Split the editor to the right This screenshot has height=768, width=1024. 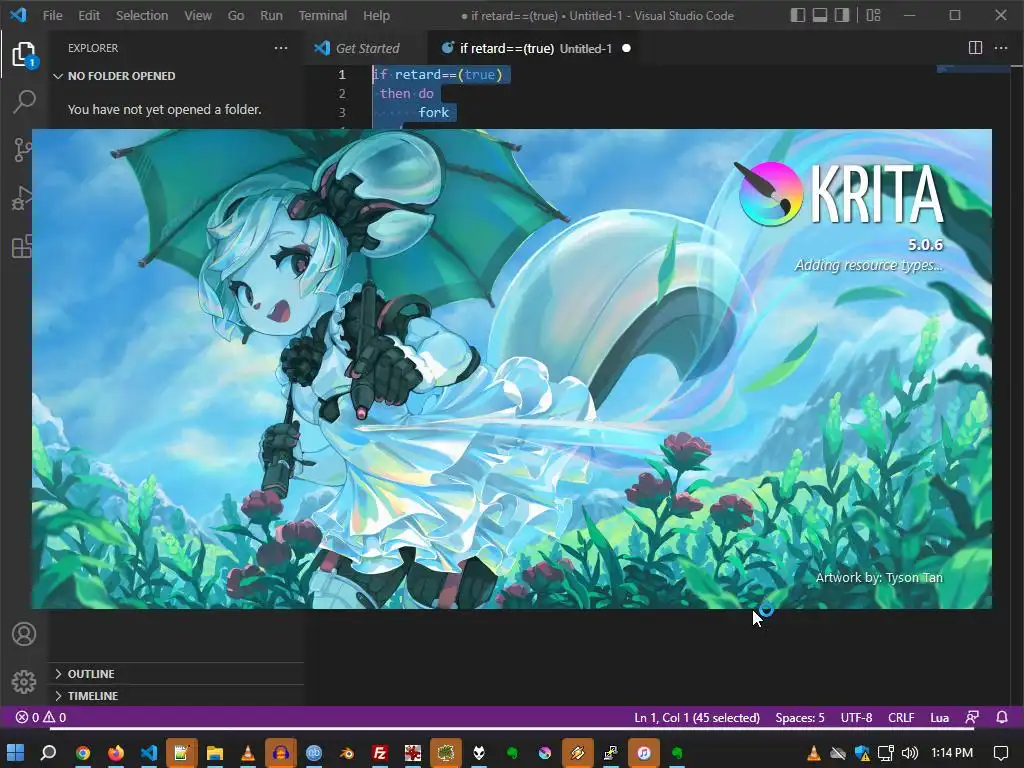(975, 48)
